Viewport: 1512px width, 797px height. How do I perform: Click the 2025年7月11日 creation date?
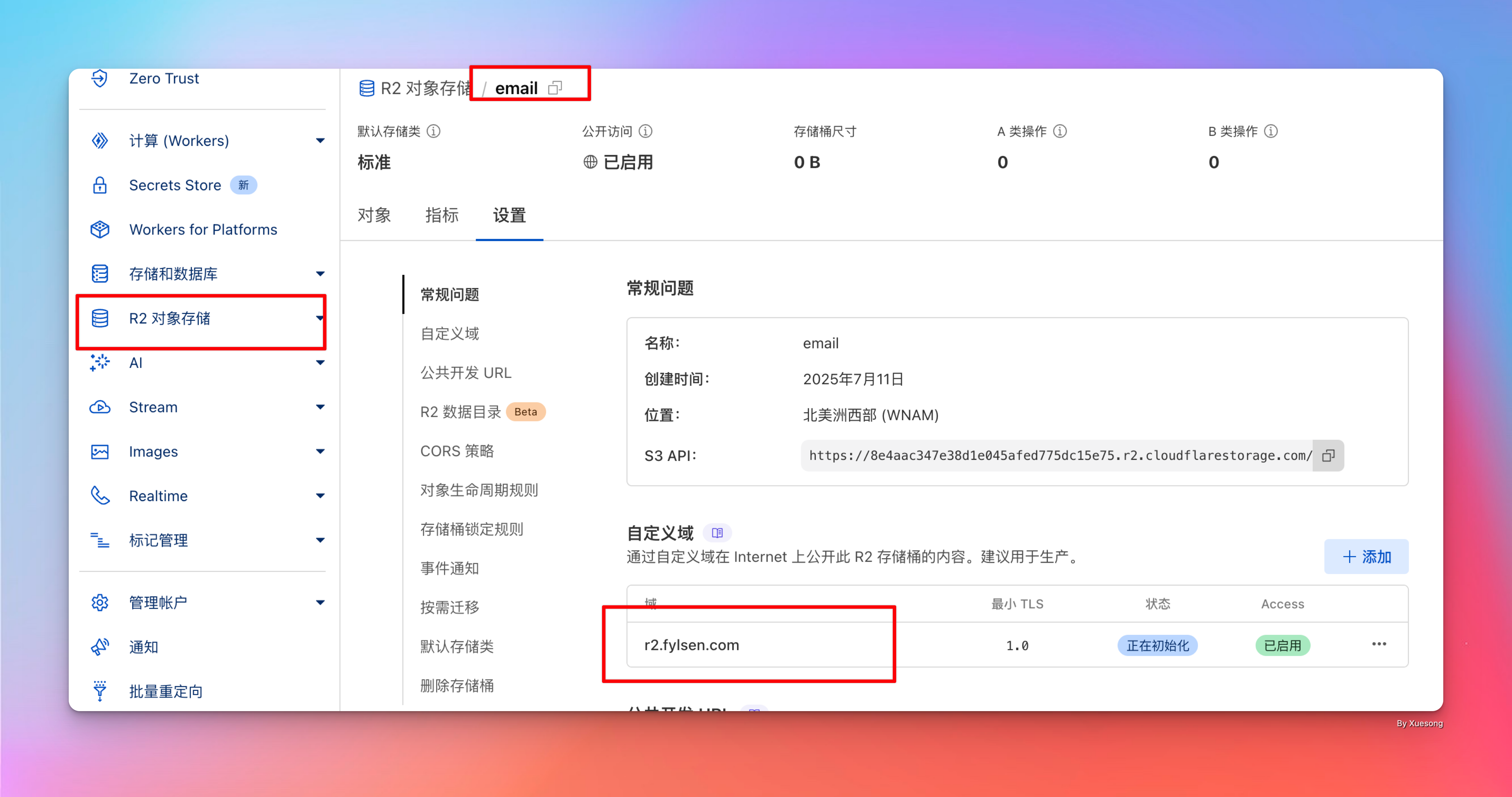click(x=854, y=379)
